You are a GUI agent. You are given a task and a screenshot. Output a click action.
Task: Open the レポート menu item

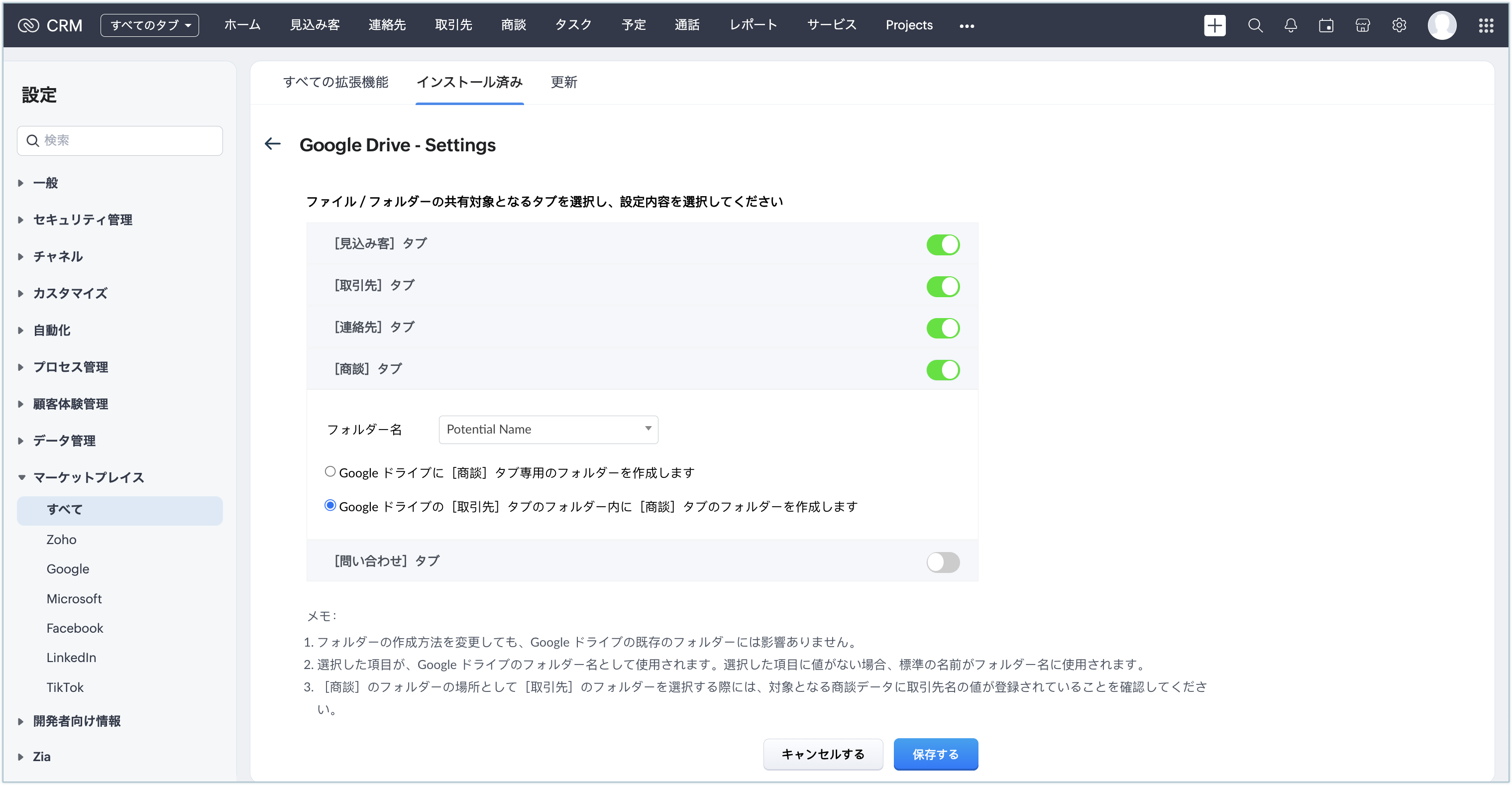pos(753,25)
